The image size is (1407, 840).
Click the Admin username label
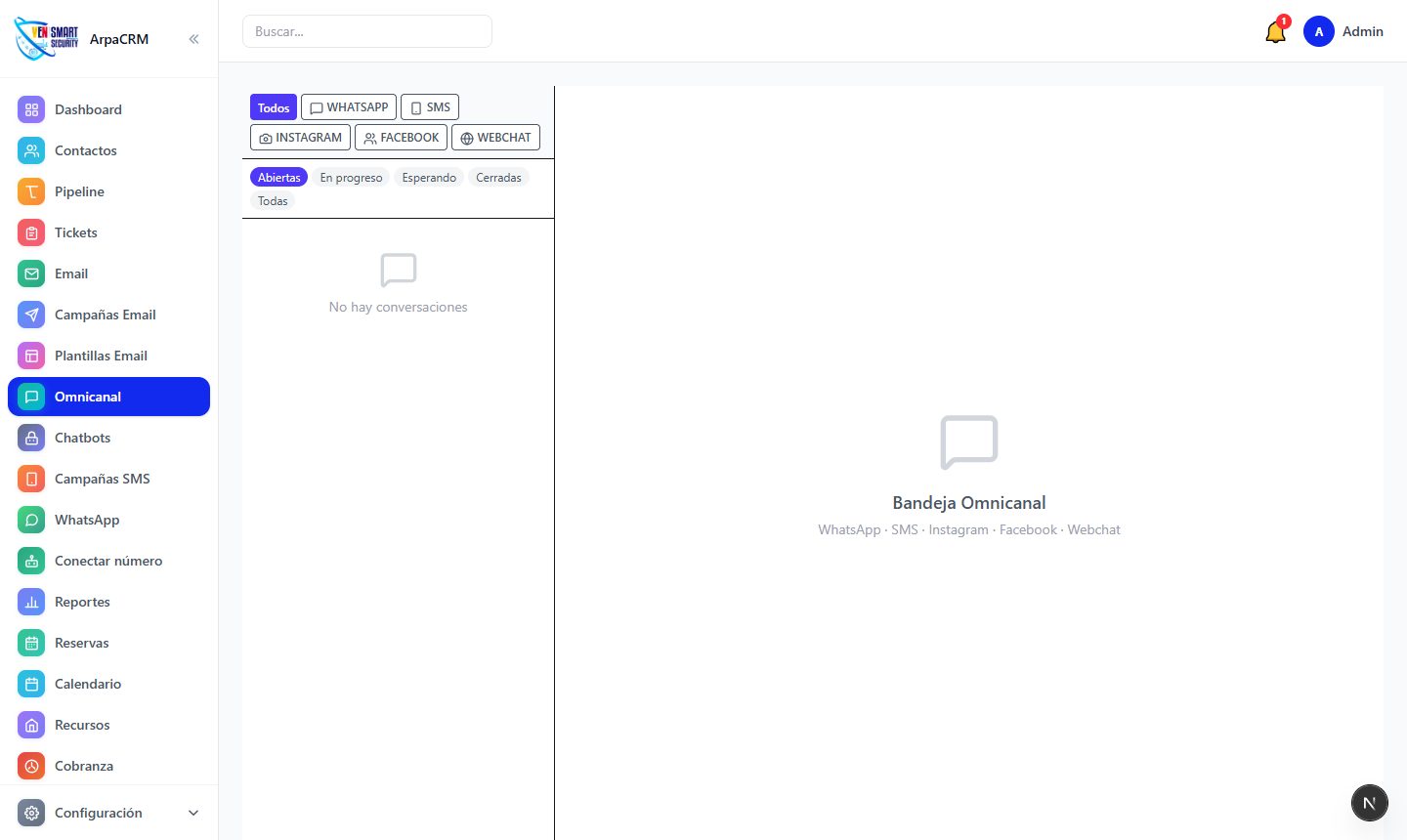click(x=1363, y=31)
